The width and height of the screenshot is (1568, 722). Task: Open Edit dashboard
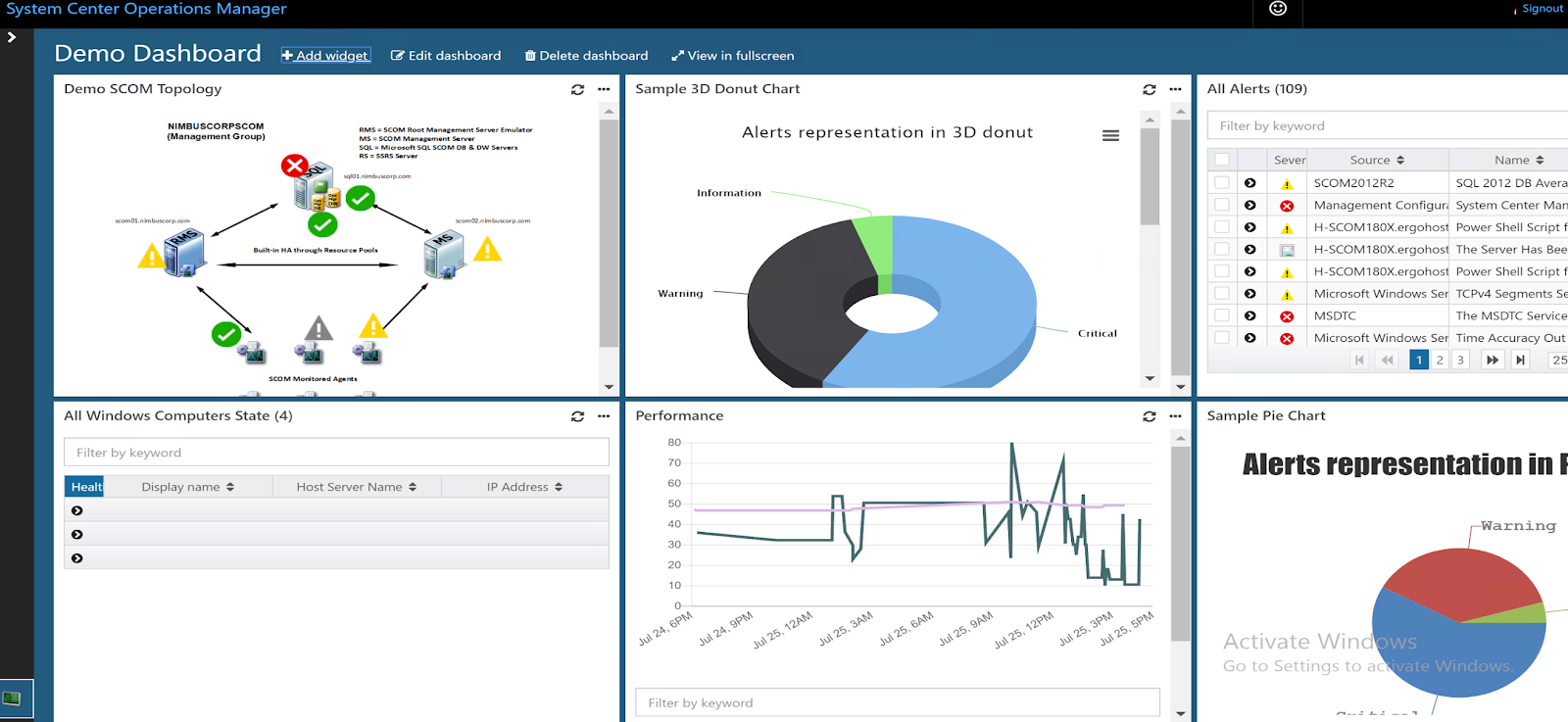point(446,56)
